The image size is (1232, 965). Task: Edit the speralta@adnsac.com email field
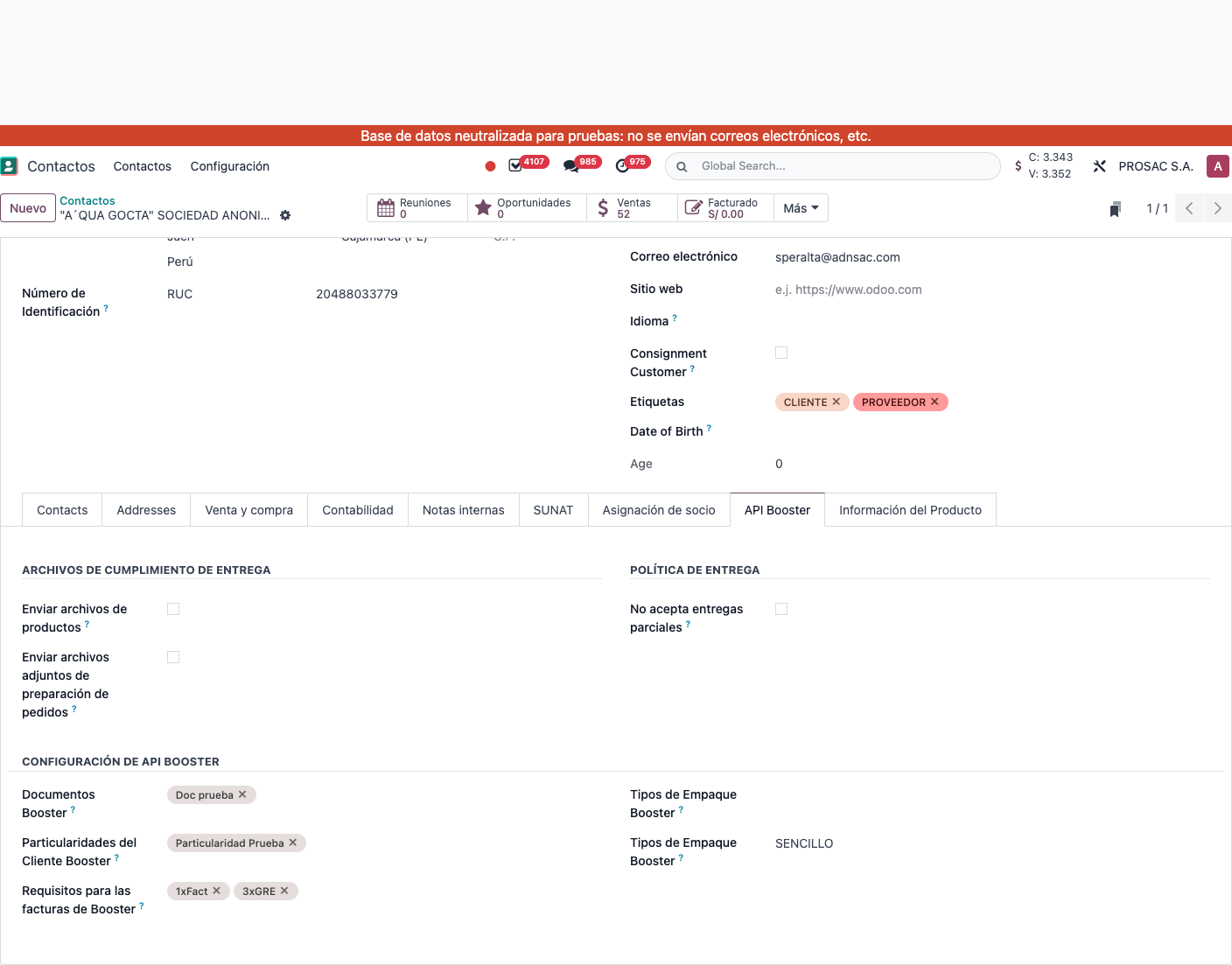pos(992,257)
